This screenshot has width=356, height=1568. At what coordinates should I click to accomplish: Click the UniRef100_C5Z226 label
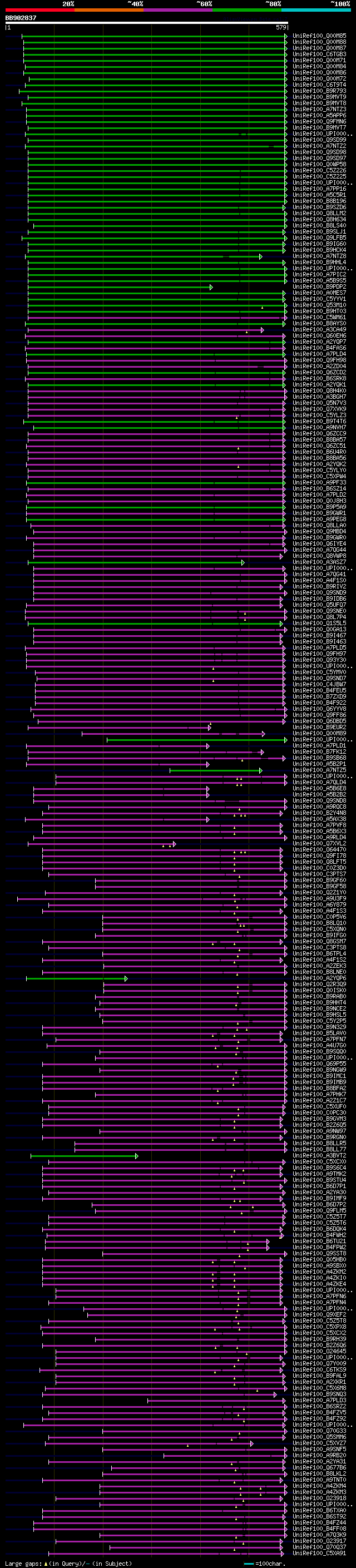(x=319, y=170)
